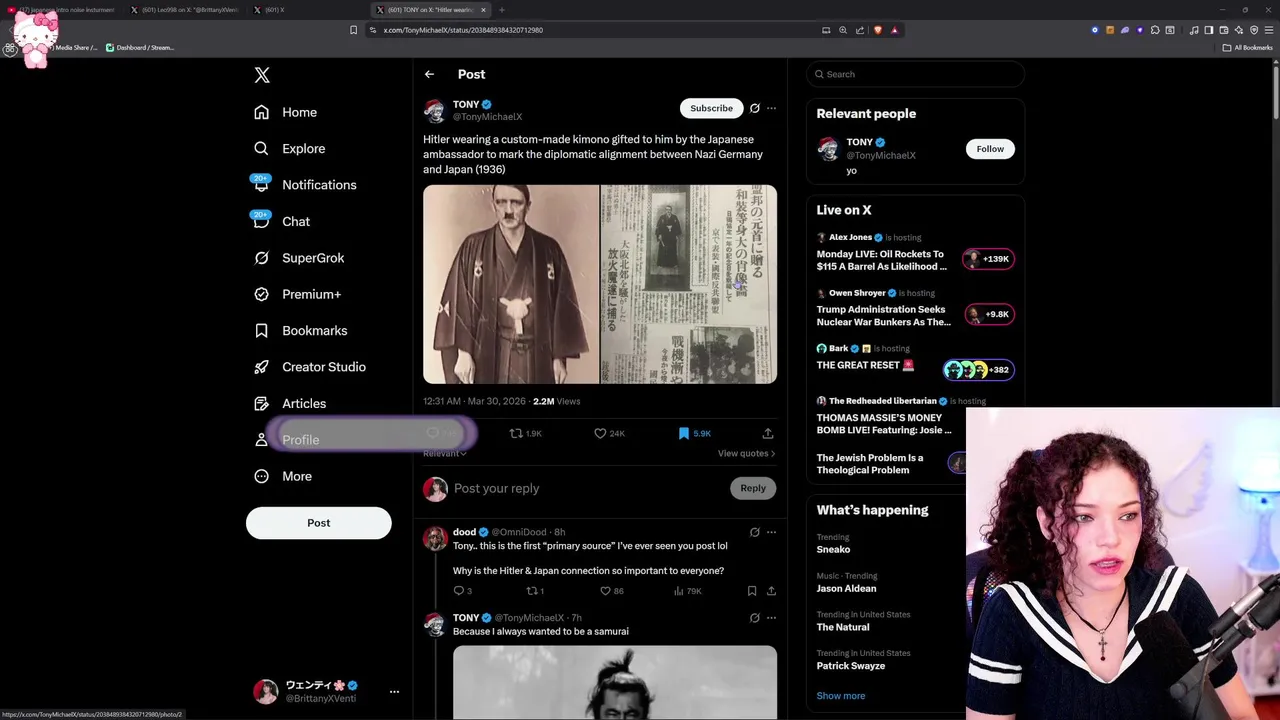Image resolution: width=1280 pixels, height=720 pixels.
Task: Share the main post
Action: 768,433
